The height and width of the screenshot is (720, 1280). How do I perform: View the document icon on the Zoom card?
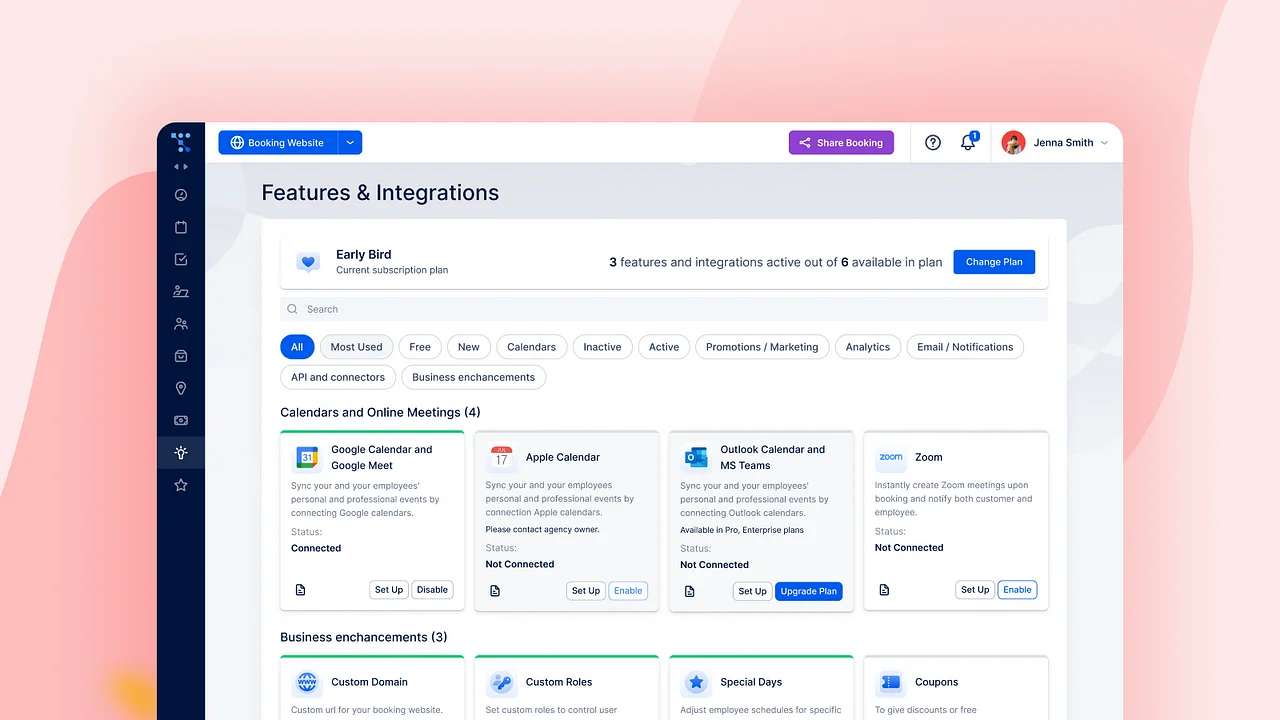click(884, 589)
